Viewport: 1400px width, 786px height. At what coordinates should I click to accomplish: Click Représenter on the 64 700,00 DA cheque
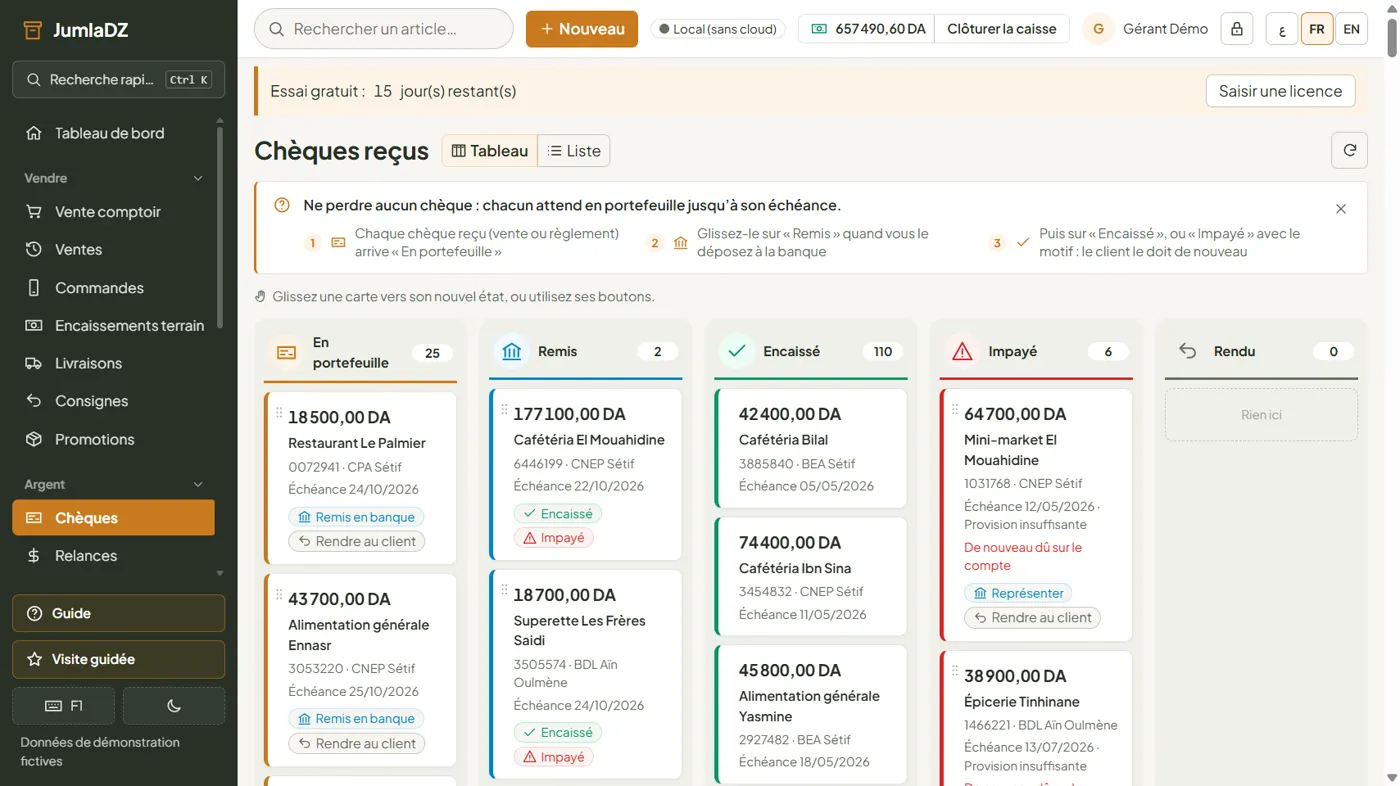coord(1018,593)
